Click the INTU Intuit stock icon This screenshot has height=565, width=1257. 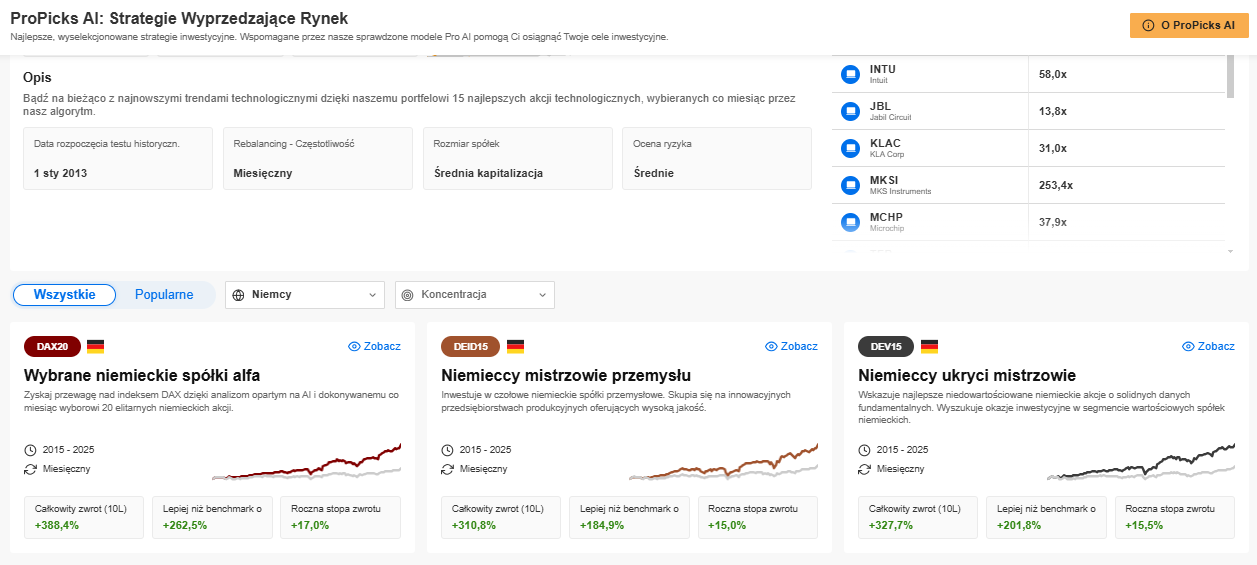point(851,74)
